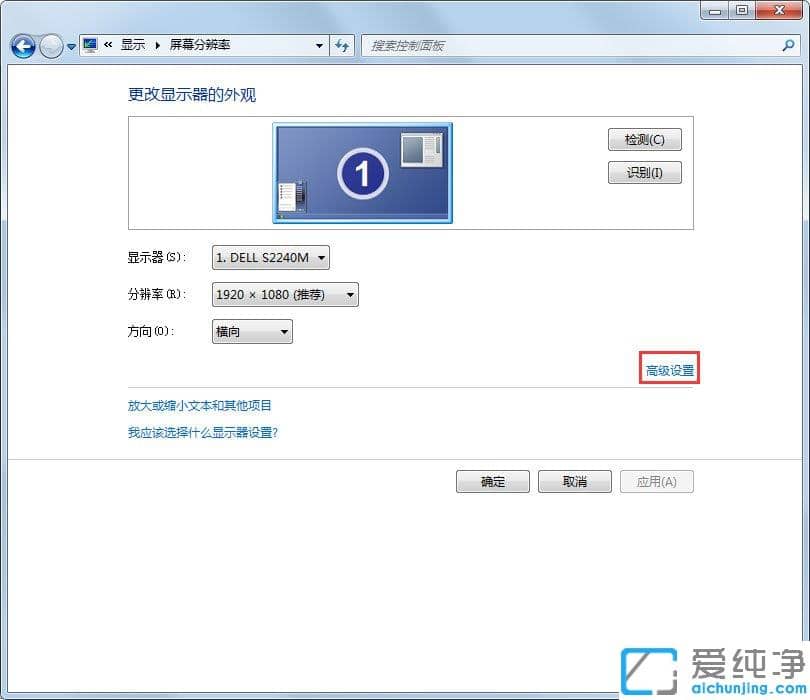Viewport: 810px width, 700px height.
Task: Click the 确定 OK button
Action: pos(492,481)
